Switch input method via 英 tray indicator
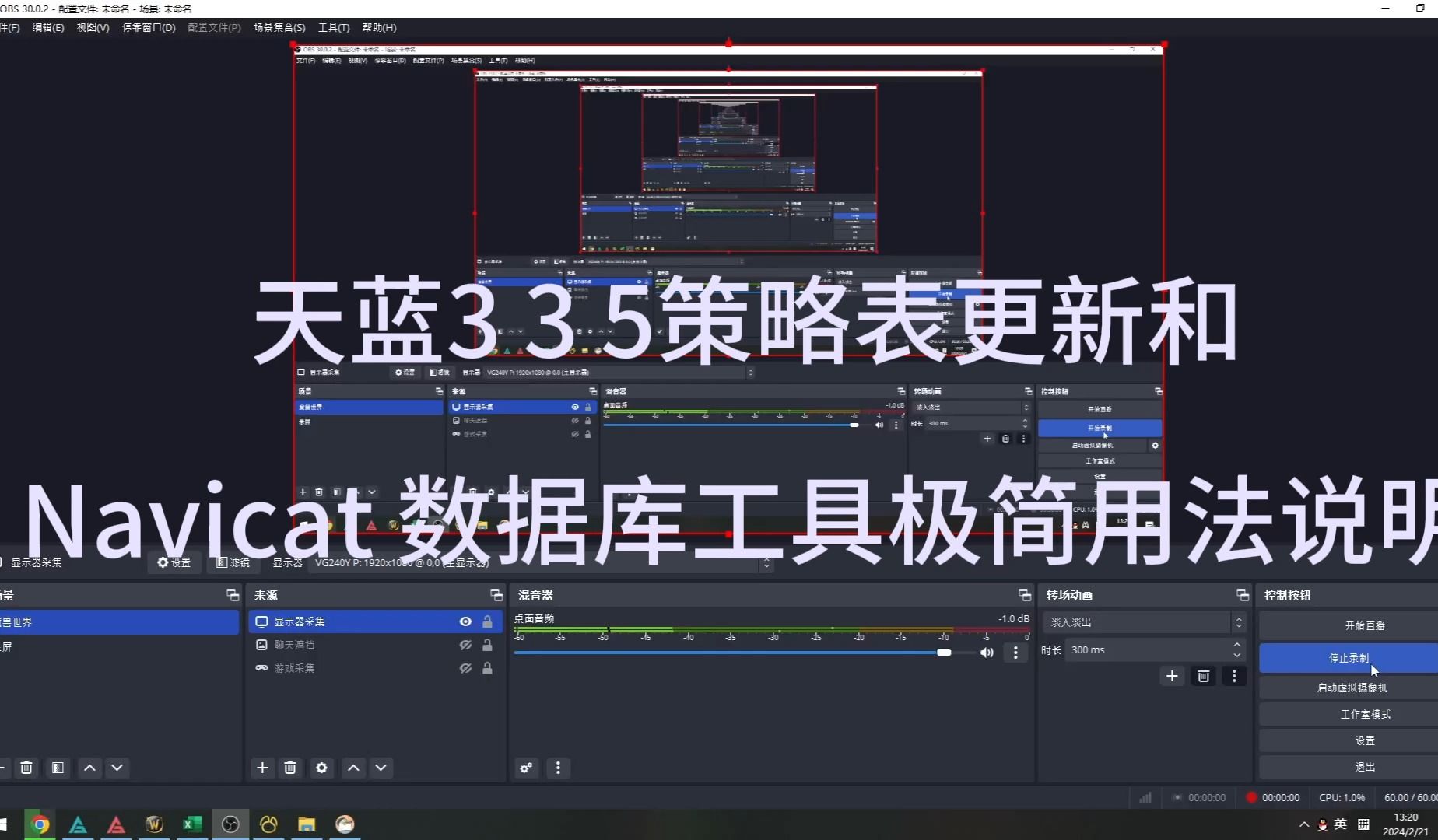This screenshot has width=1438, height=840. tap(1340, 824)
